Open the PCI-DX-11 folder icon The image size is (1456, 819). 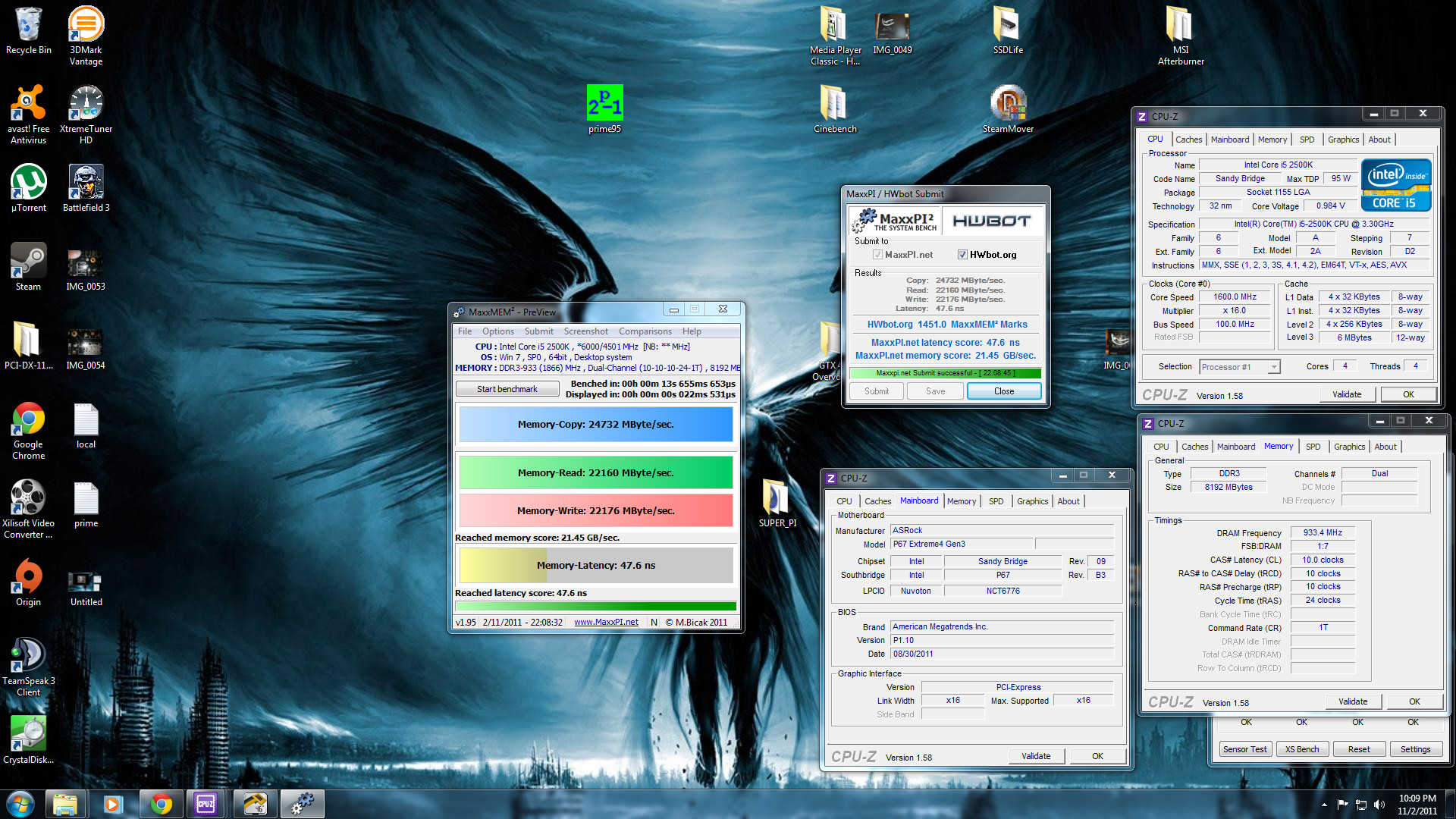point(28,345)
